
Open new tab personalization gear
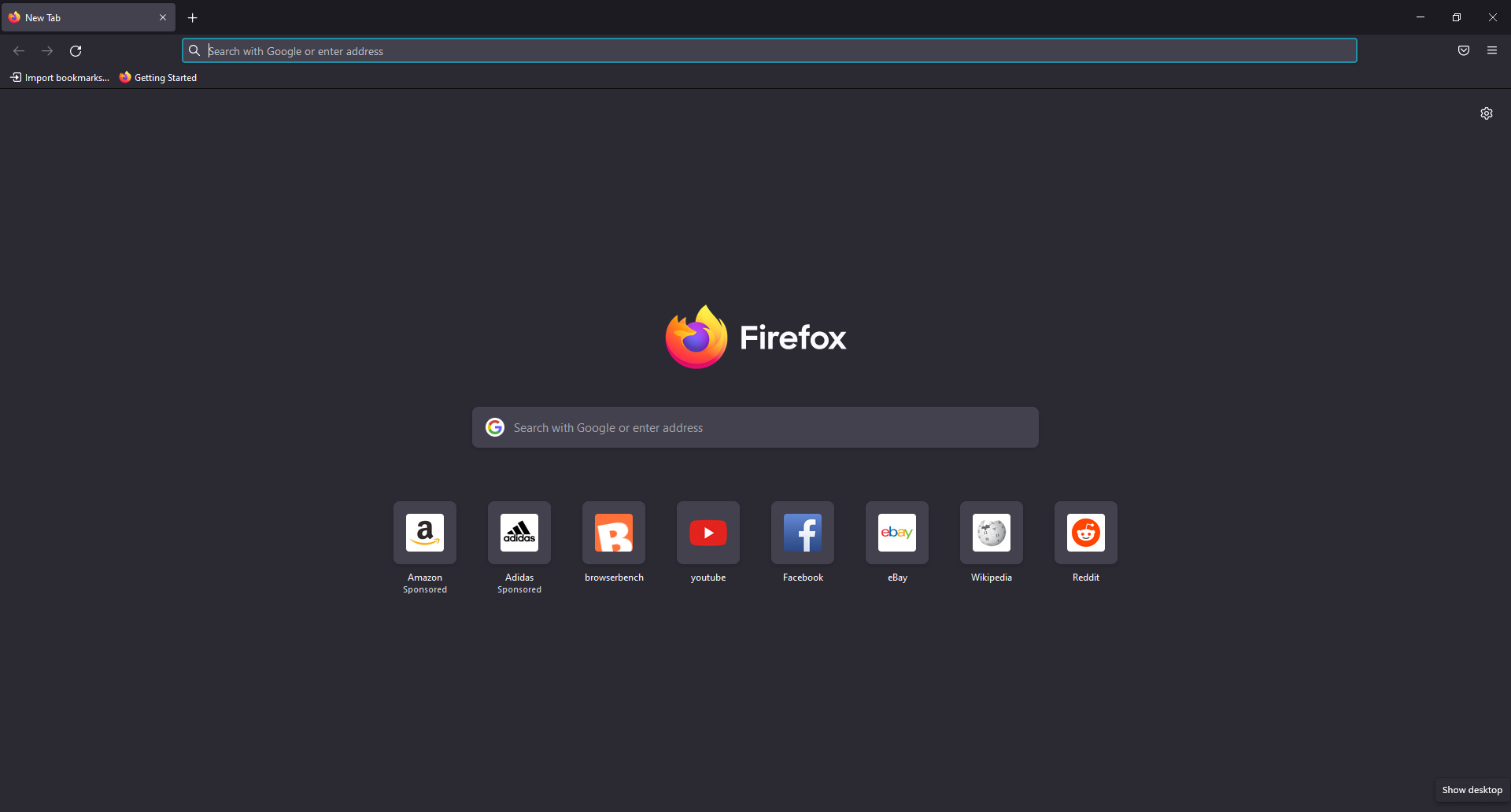tap(1487, 113)
